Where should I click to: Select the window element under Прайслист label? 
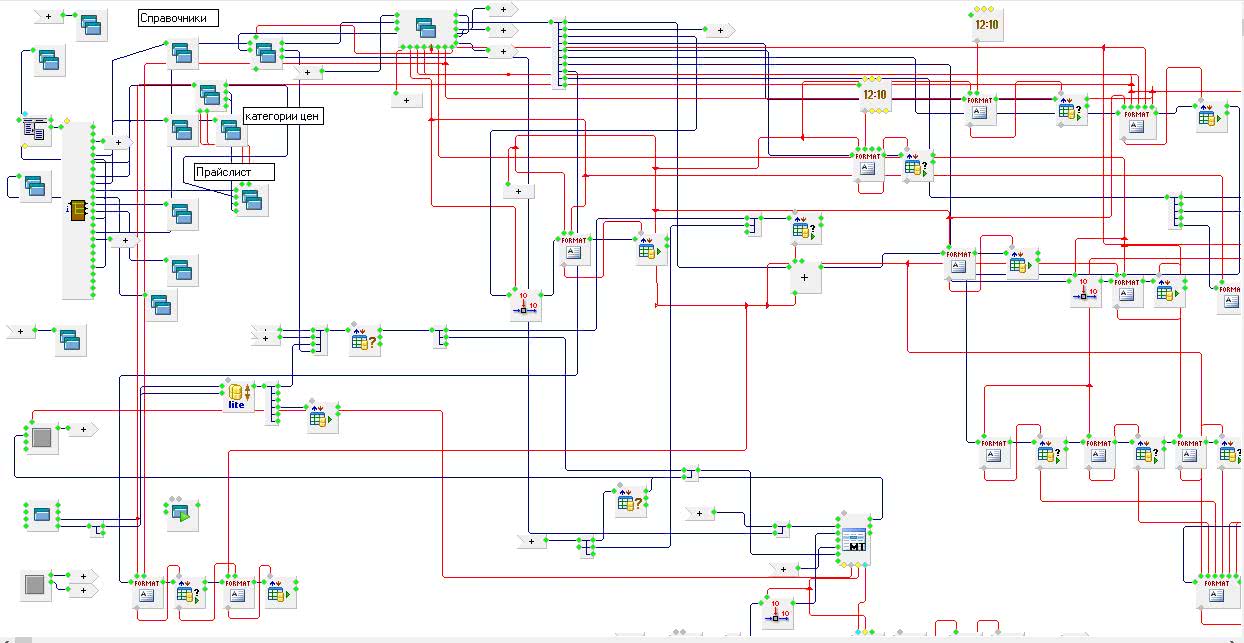[252, 201]
